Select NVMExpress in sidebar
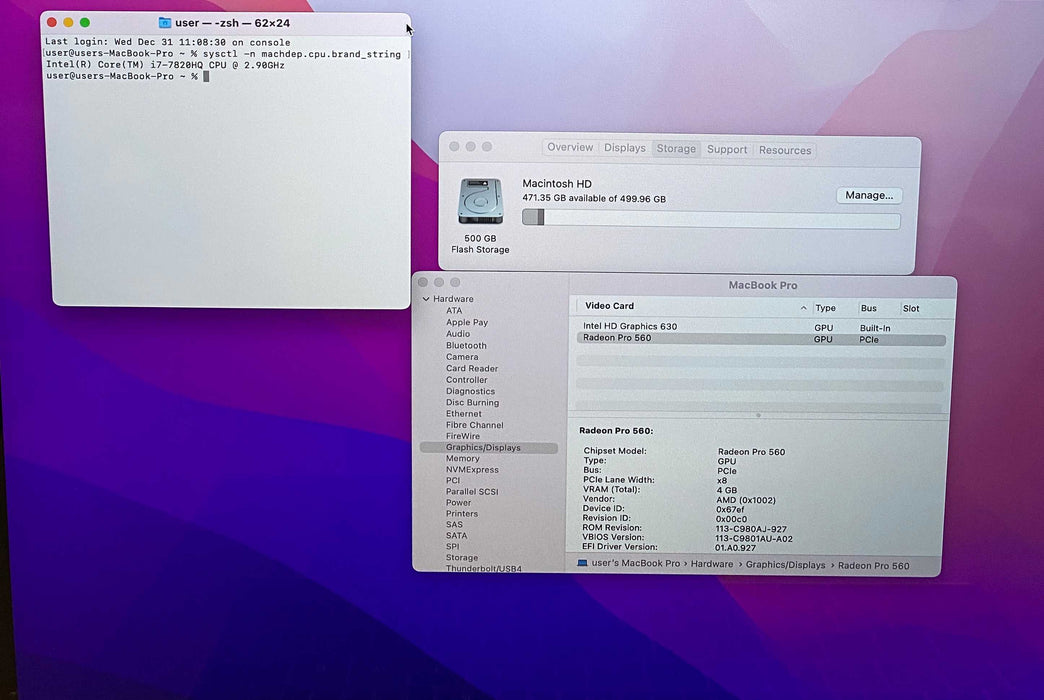This screenshot has height=700, width=1044. (x=472, y=470)
